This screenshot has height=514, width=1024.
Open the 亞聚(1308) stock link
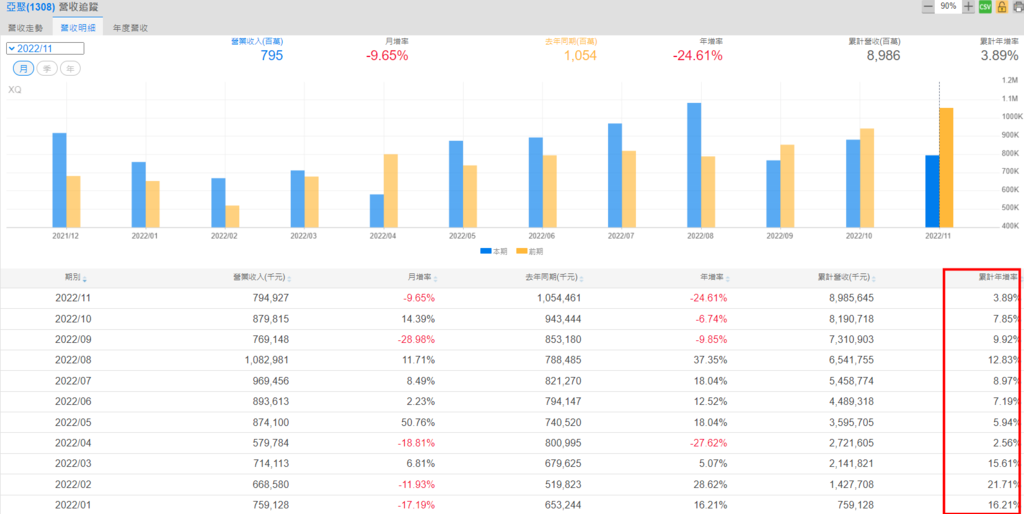[x=31, y=7]
